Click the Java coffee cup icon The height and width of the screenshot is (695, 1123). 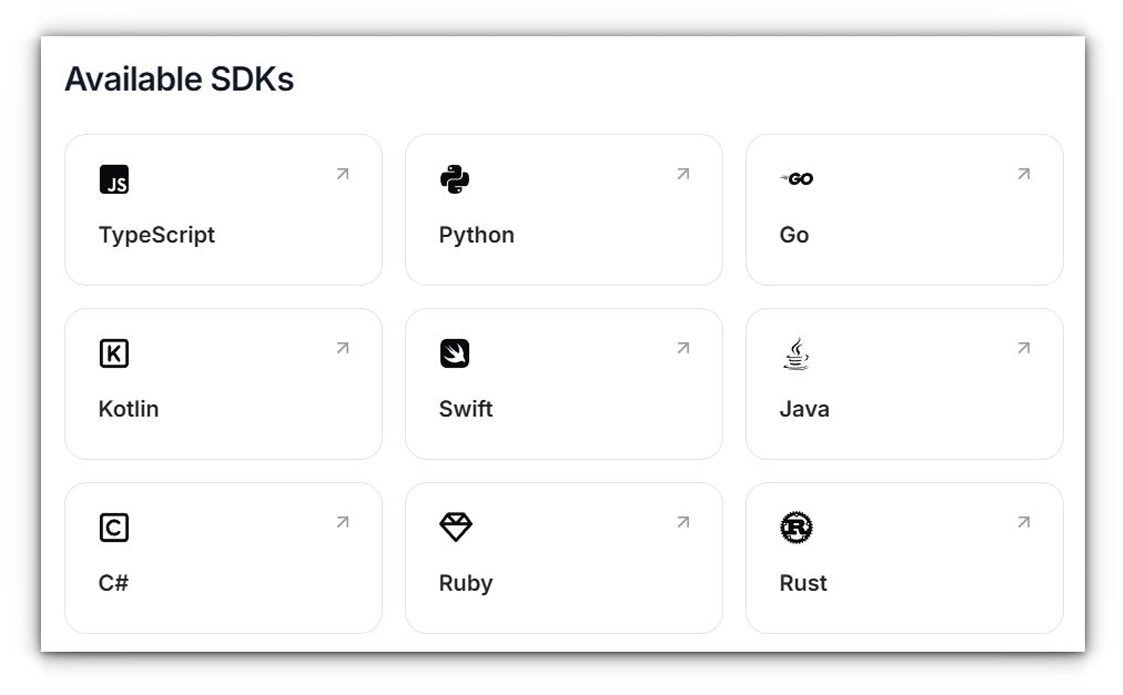click(x=796, y=354)
